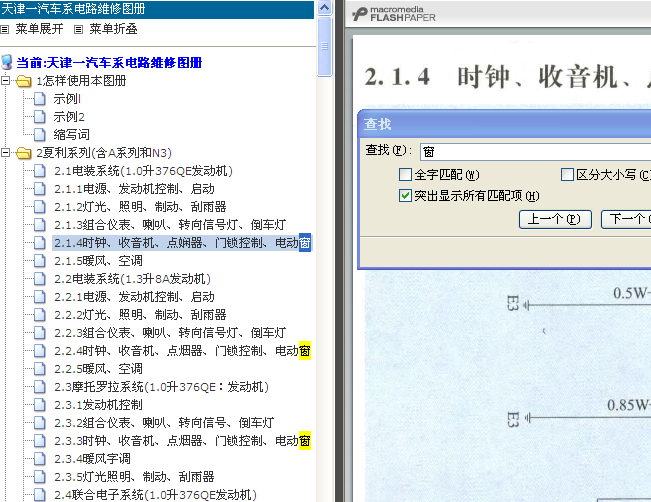Click page icon beside 2.2.1电源
651x502 pixels.
click(x=40, y=296)
